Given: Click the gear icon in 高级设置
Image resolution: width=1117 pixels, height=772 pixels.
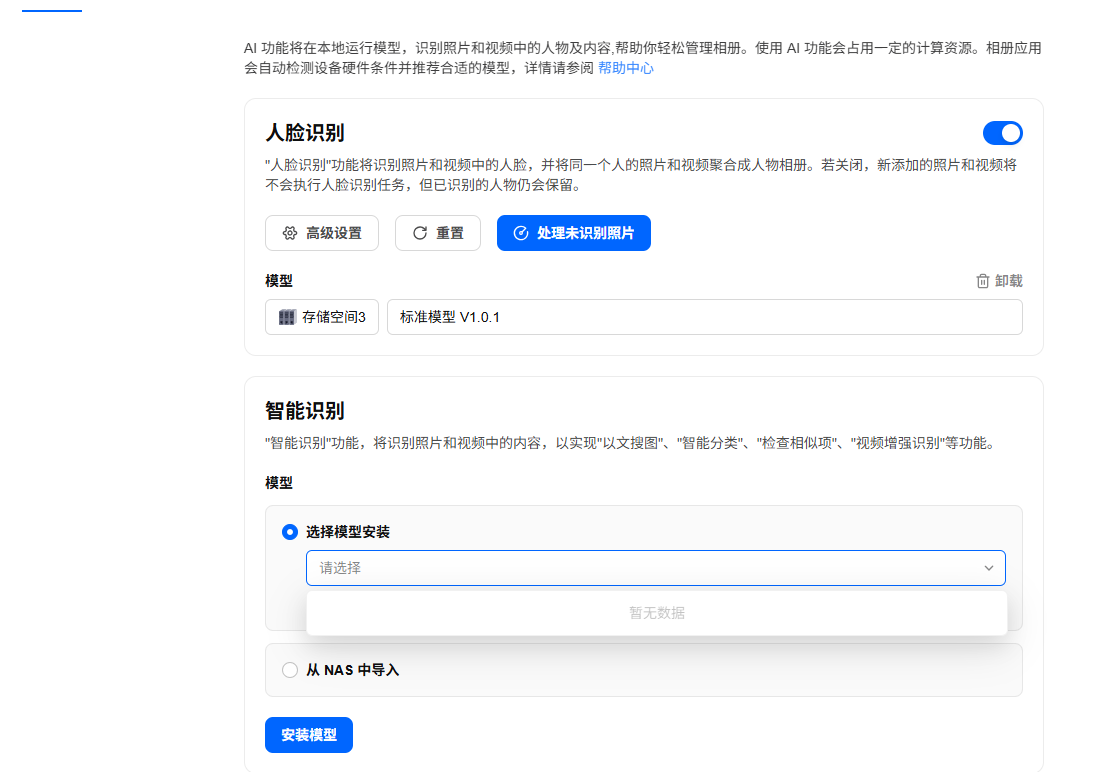Looking at the screenshot, I should tap(289, 233).
